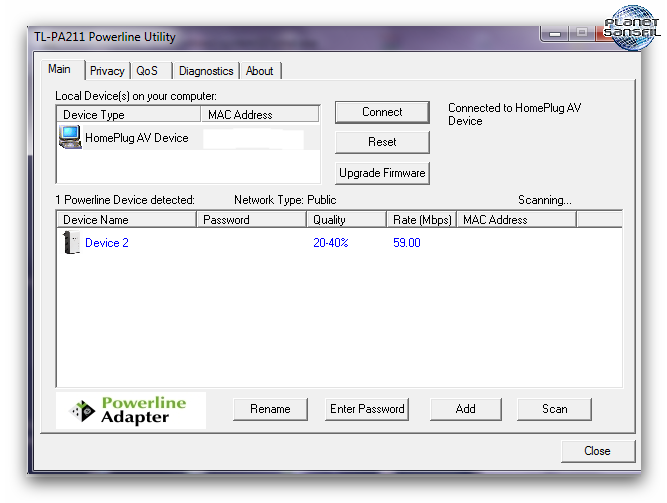Click the Scanning... status text
The height and width of the screenshot is (503, 667).
point(544,200)
